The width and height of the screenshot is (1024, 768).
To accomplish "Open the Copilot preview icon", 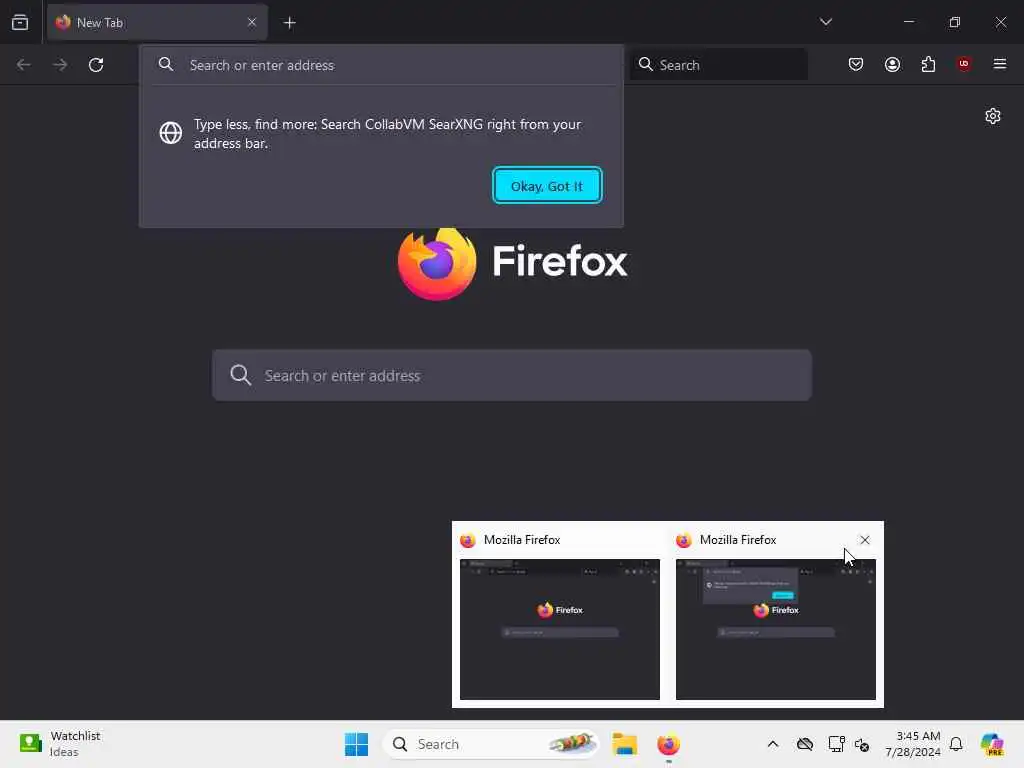I will tap(991, 744).
